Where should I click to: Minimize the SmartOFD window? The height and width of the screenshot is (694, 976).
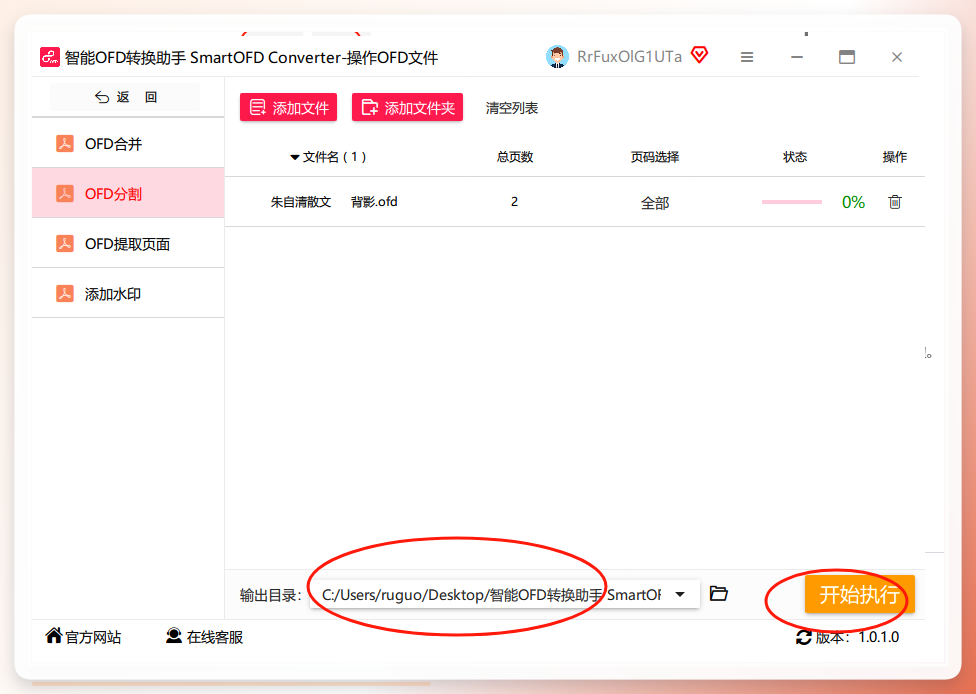pyautogui.click(x=797, y=57)
